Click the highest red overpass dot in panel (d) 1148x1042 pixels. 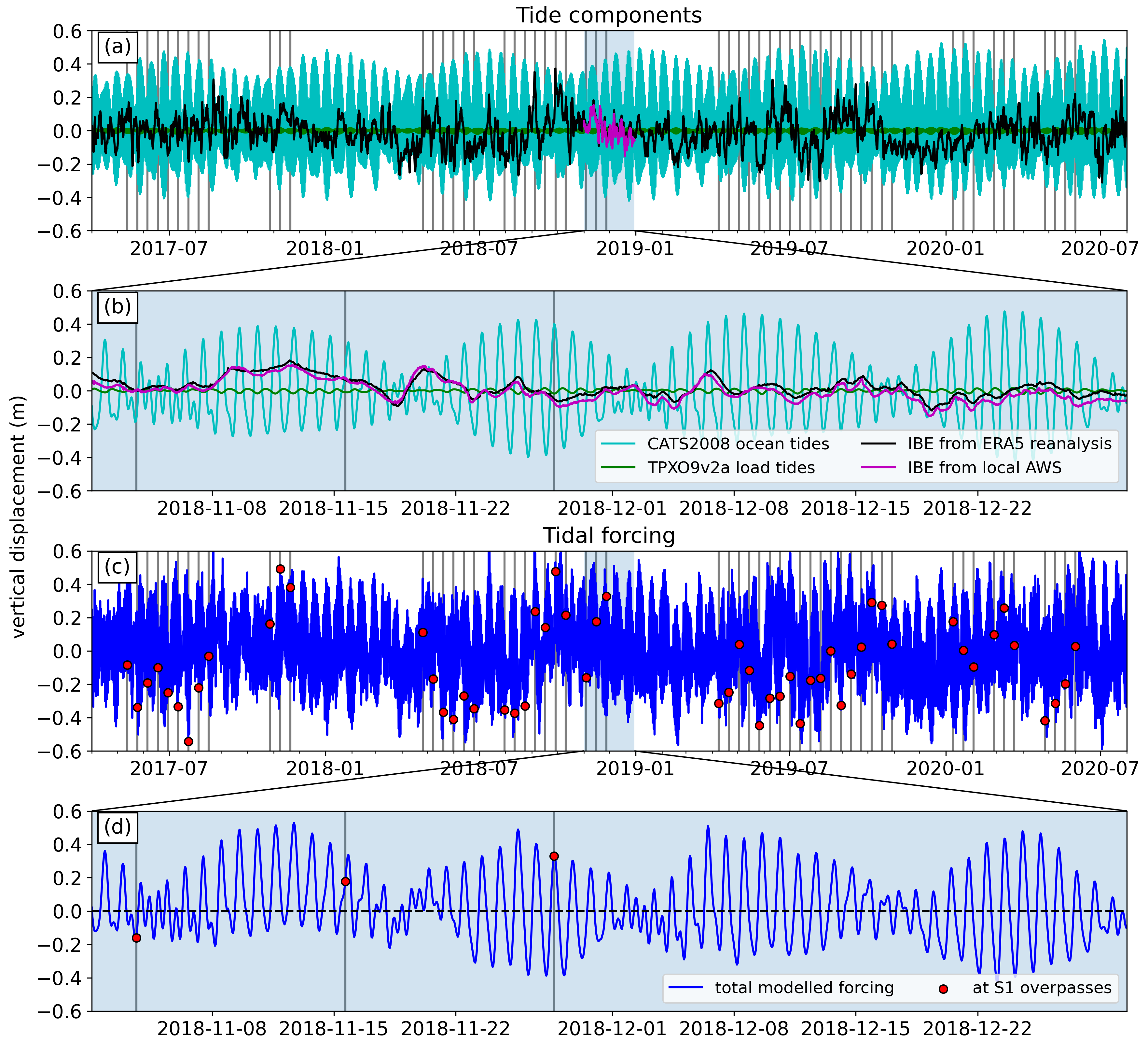(554, 856)
